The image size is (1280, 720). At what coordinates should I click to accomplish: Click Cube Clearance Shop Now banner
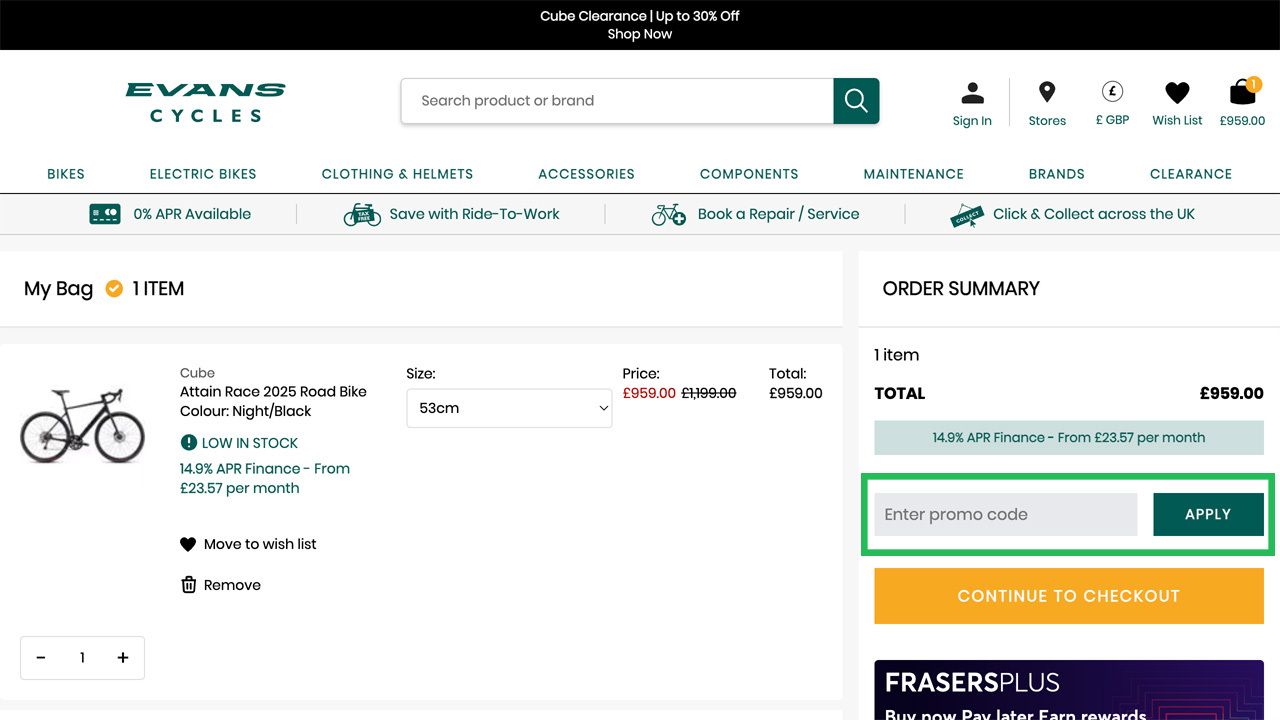(x=640, y=25)
